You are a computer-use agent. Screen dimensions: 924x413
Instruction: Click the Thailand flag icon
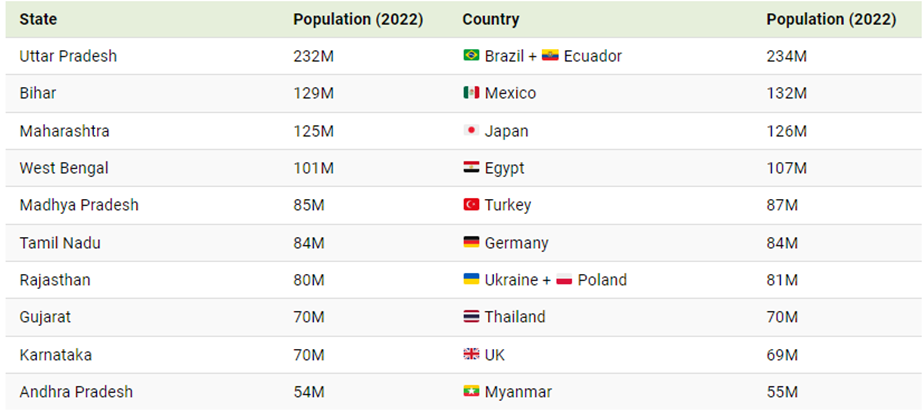(471, 317)
